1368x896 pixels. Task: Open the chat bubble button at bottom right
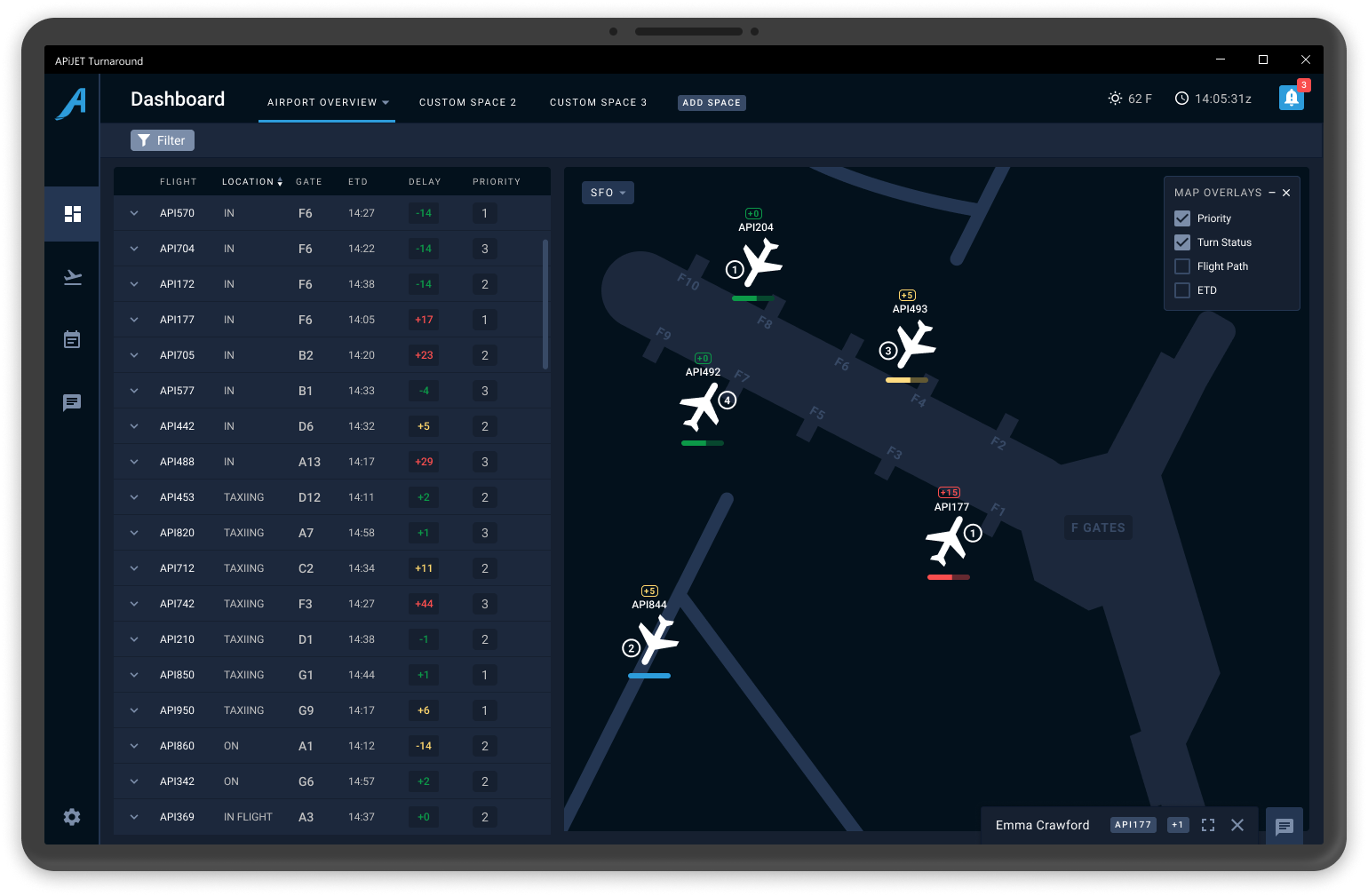[1284, 827]
